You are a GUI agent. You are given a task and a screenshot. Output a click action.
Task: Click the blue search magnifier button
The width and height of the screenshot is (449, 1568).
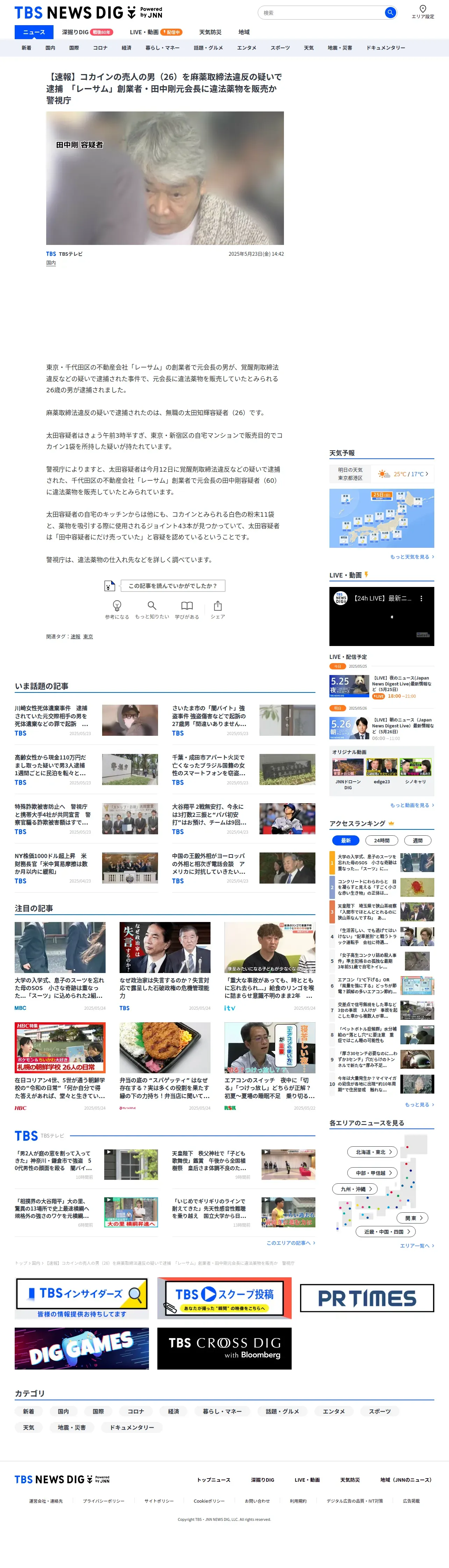[x=390, y=12]
